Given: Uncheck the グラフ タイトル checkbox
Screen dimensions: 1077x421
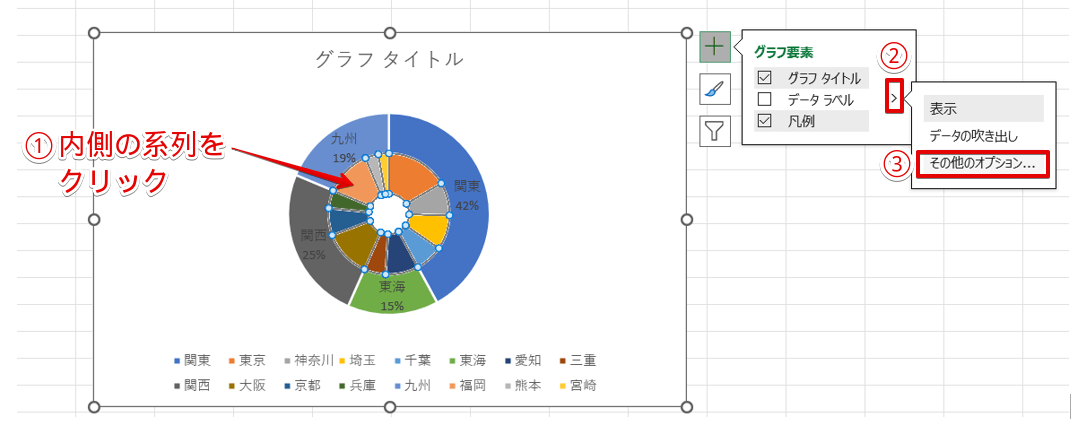Looking at the screenshot, I should tap(765, 78).
